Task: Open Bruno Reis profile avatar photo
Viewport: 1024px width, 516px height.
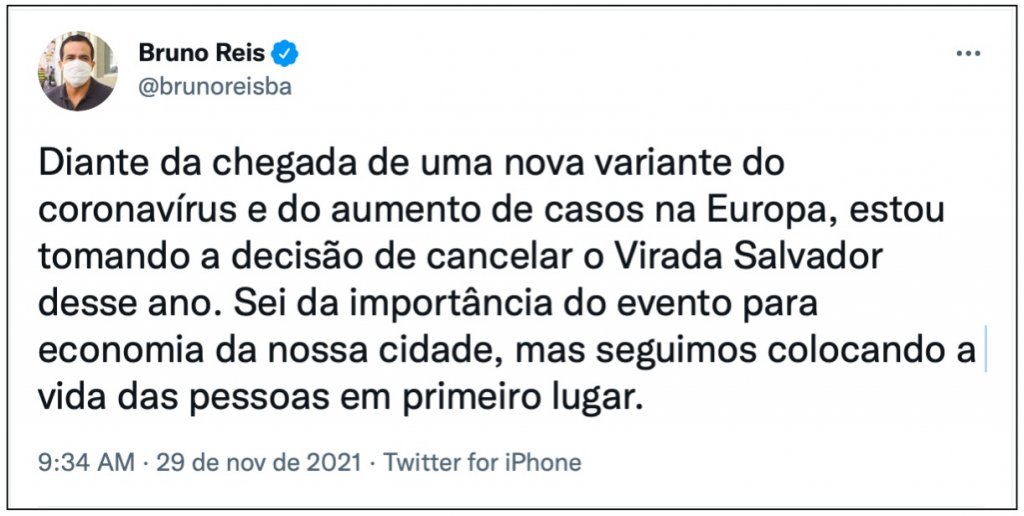Action: tap(78, 71)
